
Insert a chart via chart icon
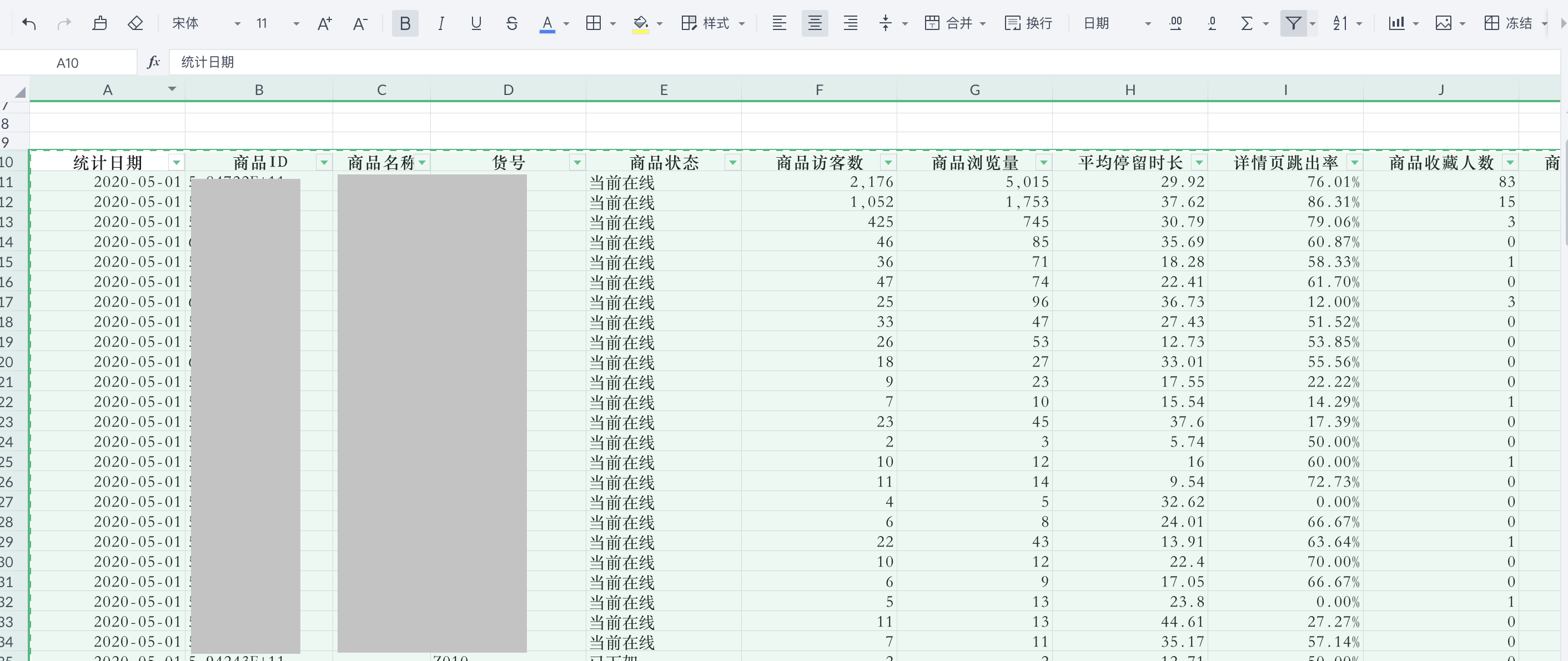click(1396, 24)
